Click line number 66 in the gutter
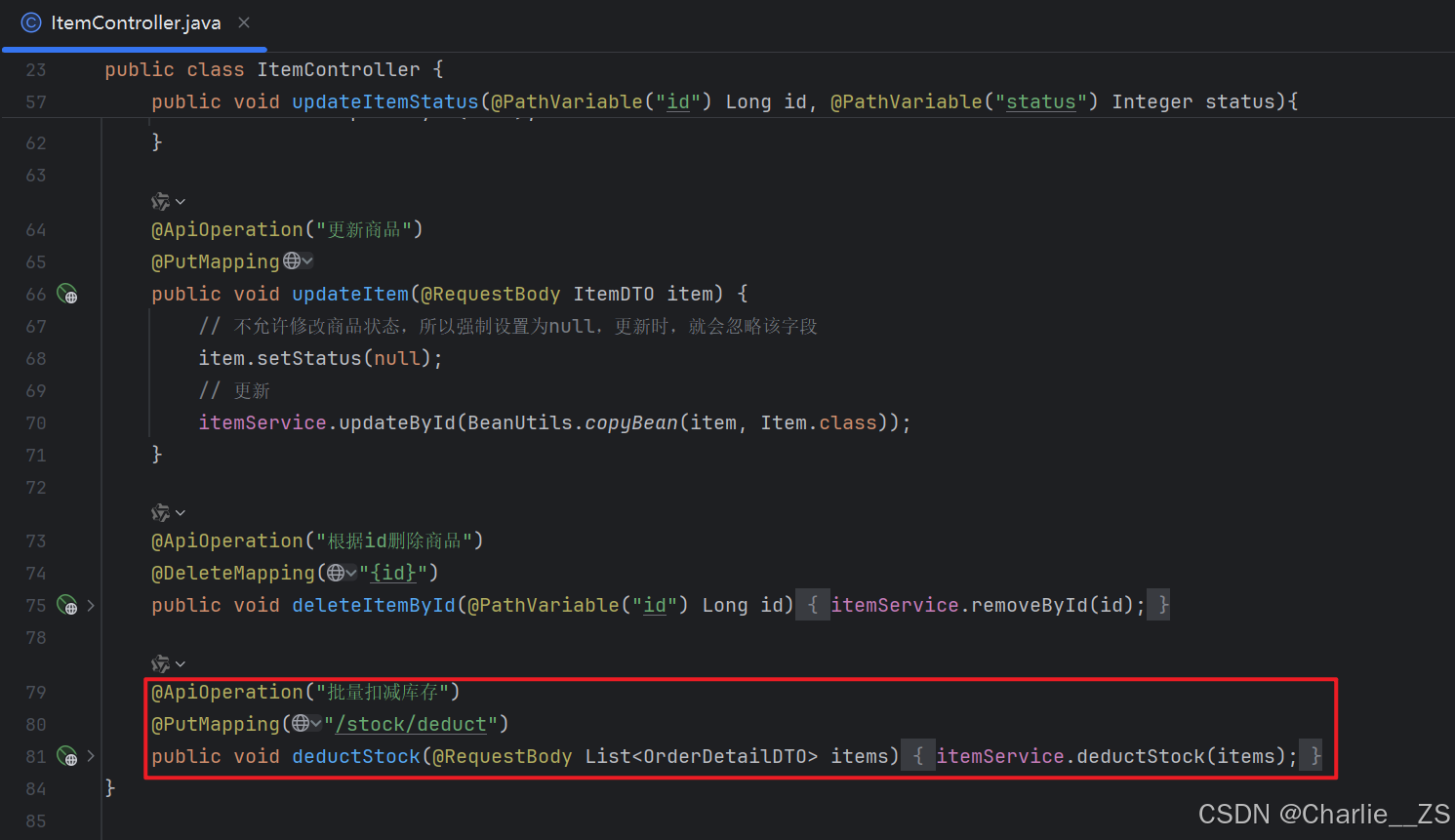 point(36,294)
